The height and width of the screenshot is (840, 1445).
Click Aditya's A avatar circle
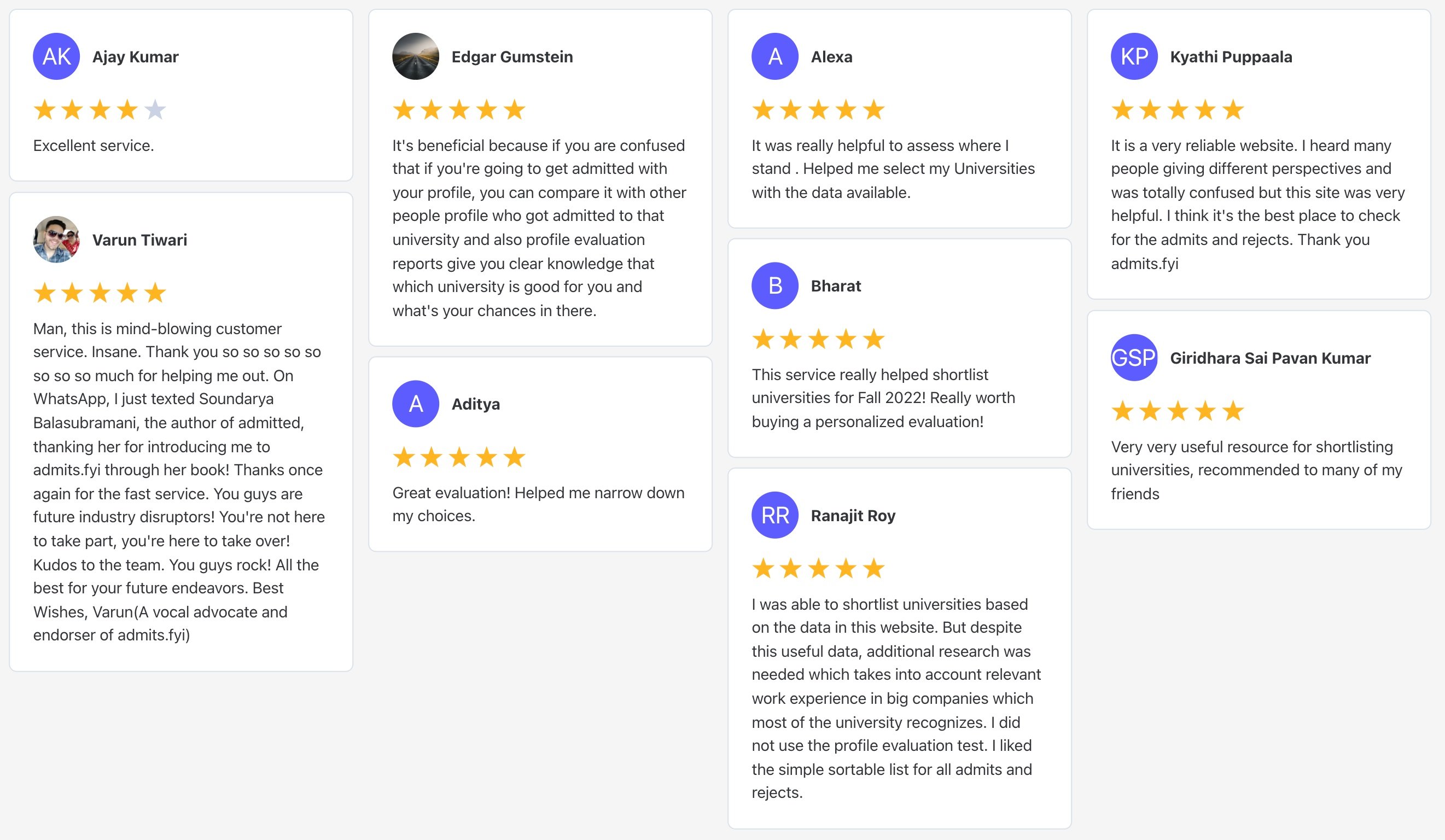point(416,404)
